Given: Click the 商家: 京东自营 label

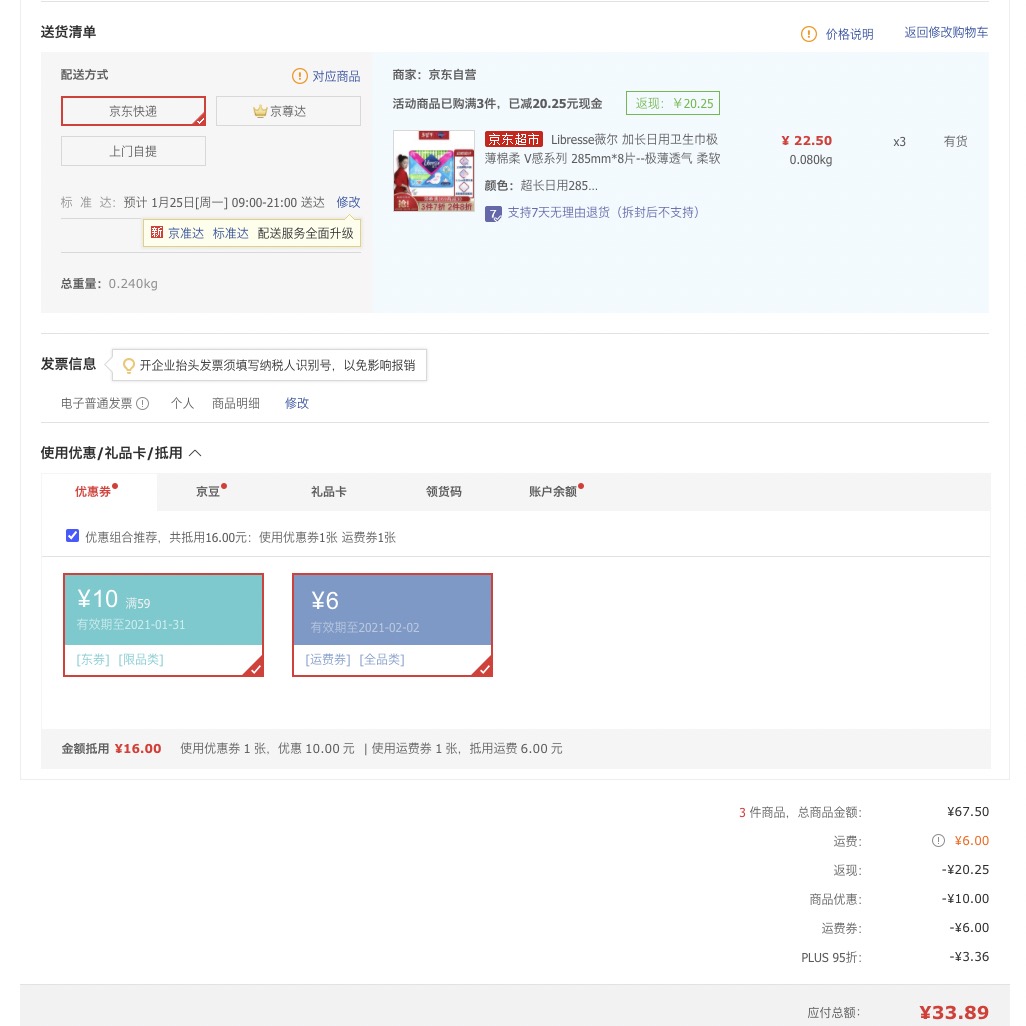Looking at the screenshot, I should pyautogui.click(x=434, y=75).
